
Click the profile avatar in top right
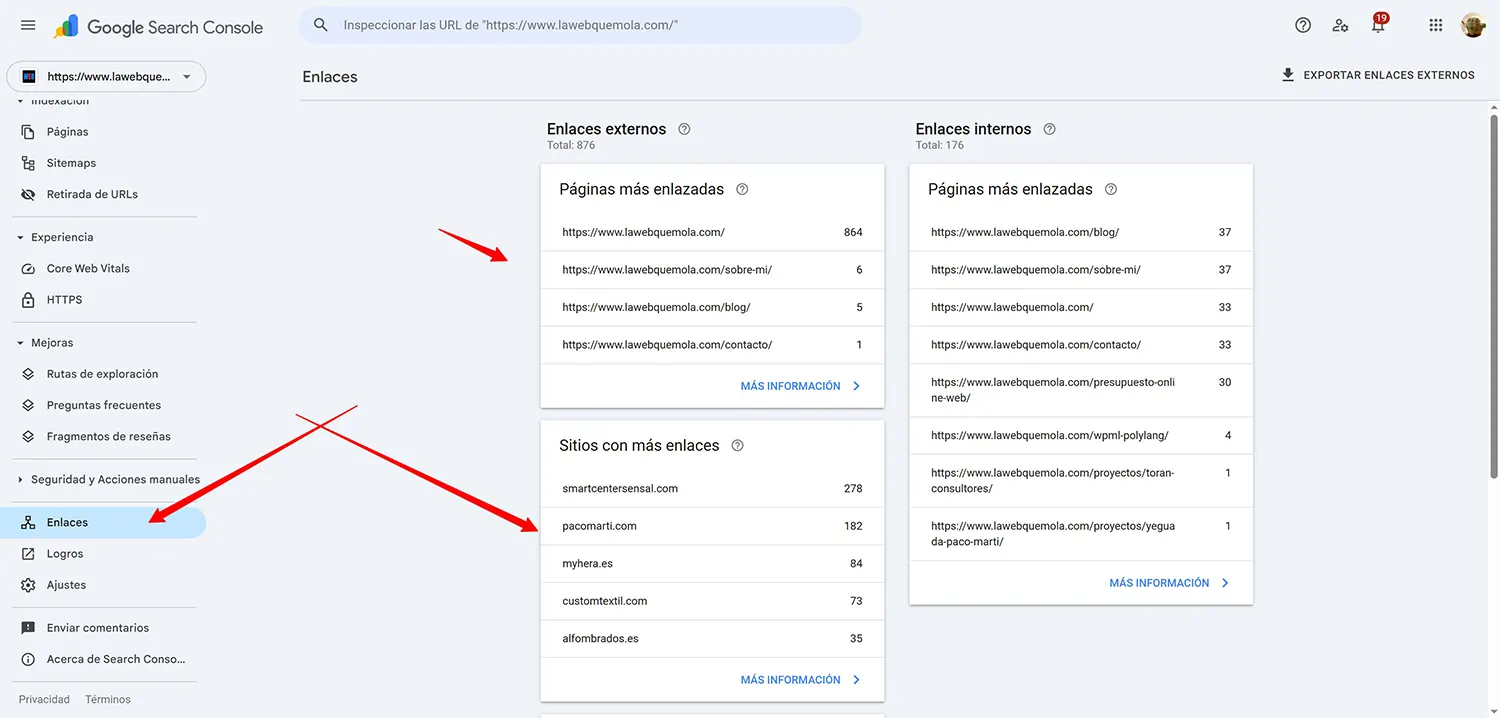click(1473, 25)
